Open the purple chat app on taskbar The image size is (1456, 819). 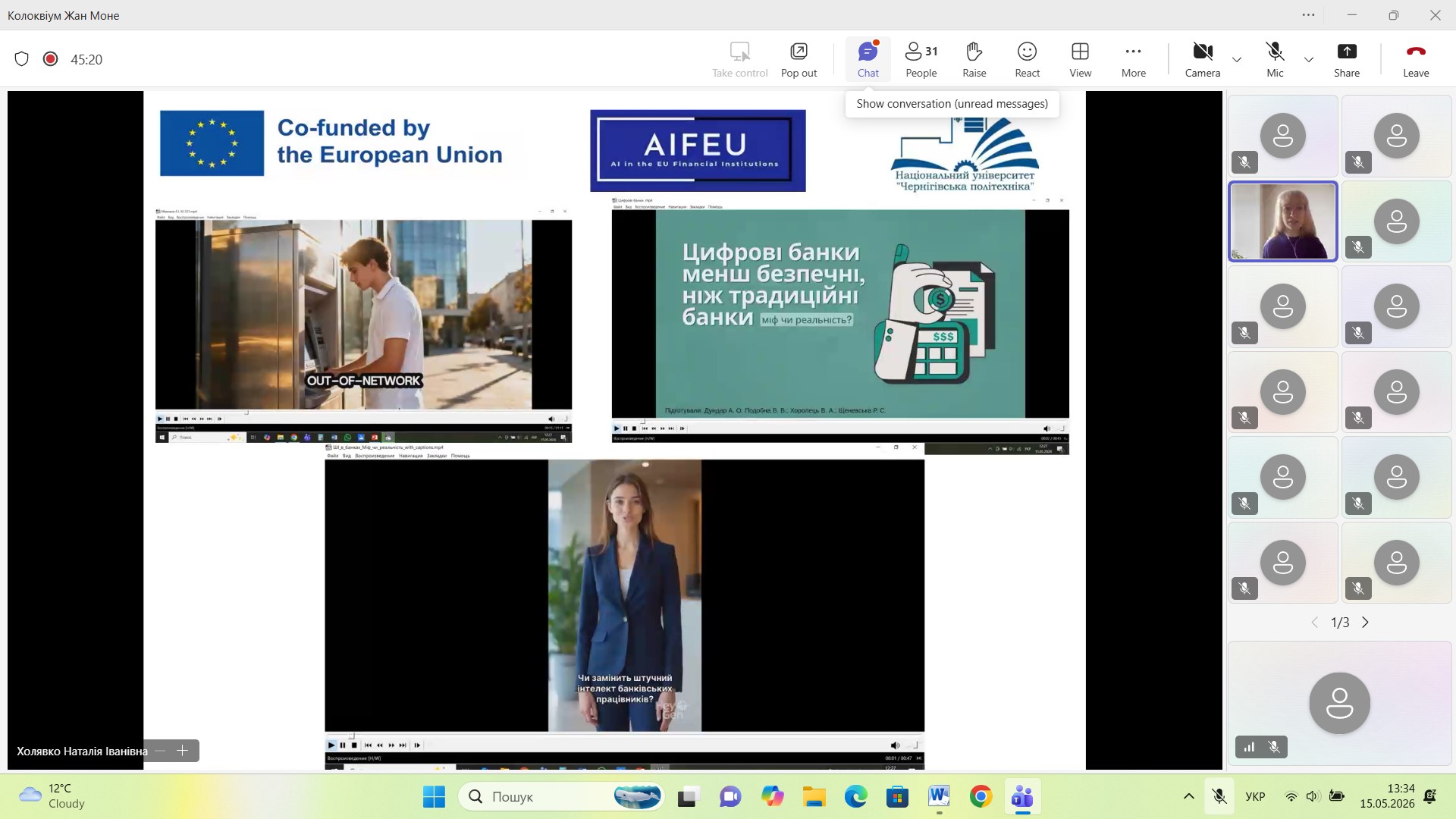730,797
